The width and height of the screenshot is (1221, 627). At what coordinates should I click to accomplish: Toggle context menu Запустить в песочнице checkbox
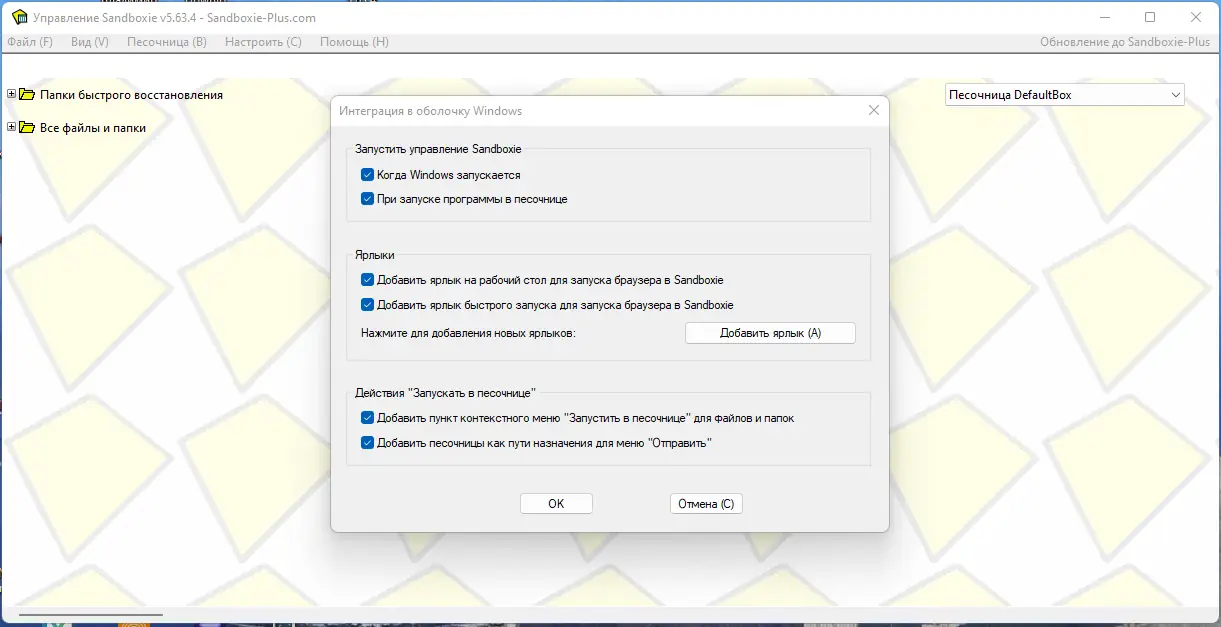coord(367,418)
